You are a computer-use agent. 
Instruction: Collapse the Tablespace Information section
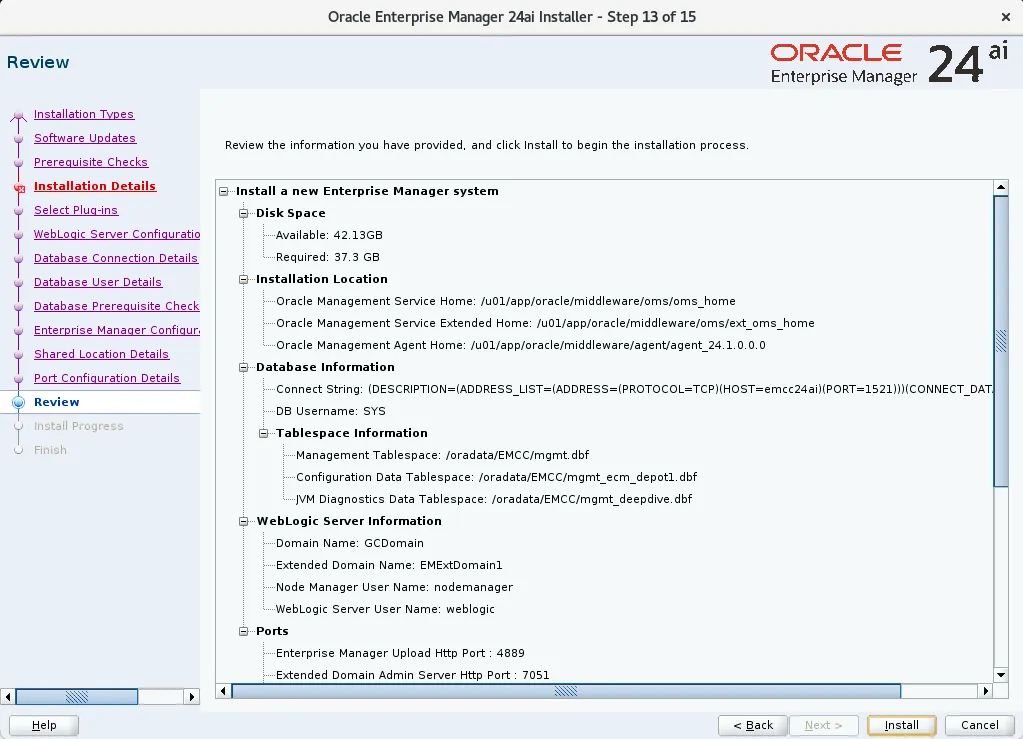263,433
